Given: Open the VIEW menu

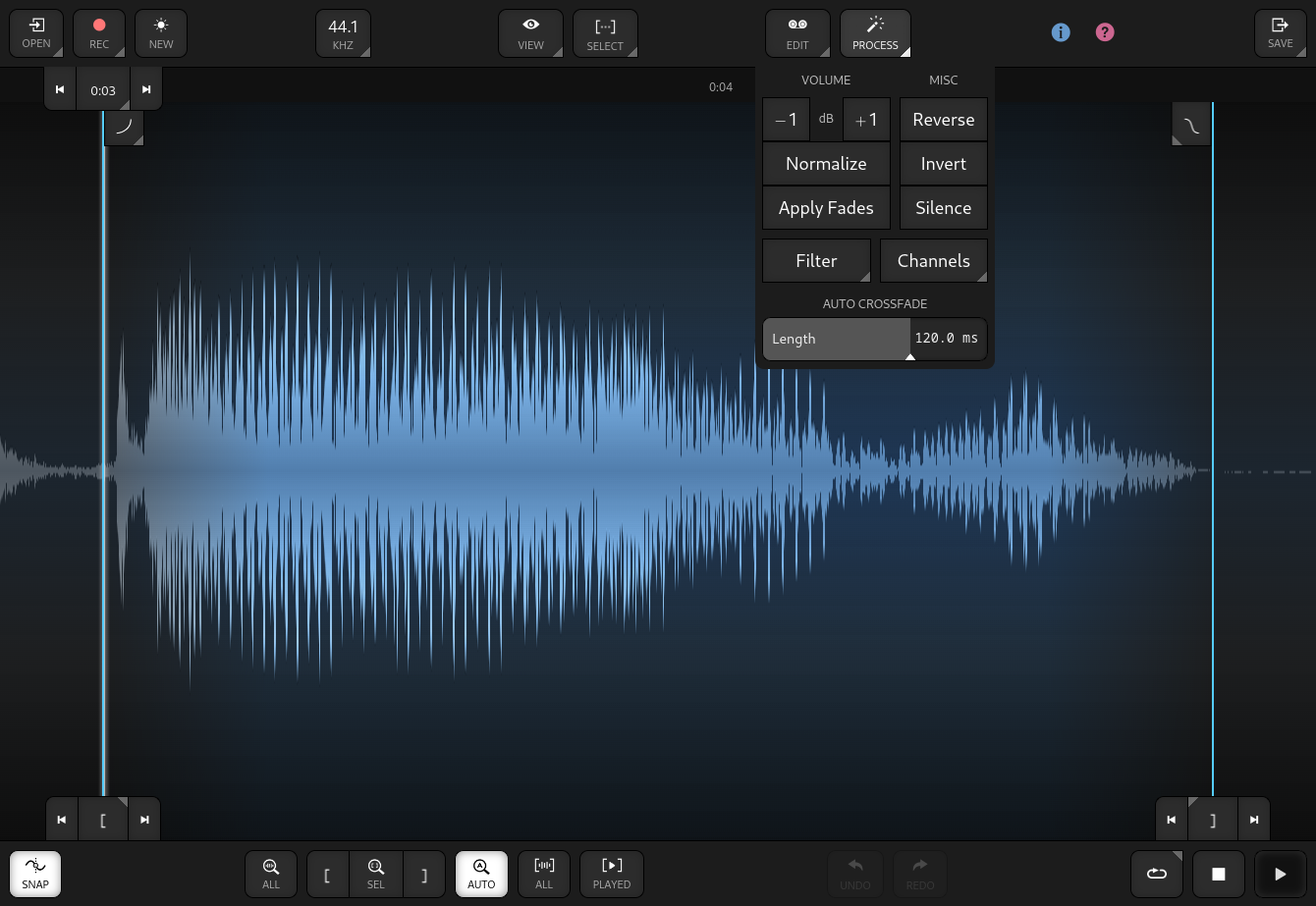Looking at the screenshot, I should point(530,33).
